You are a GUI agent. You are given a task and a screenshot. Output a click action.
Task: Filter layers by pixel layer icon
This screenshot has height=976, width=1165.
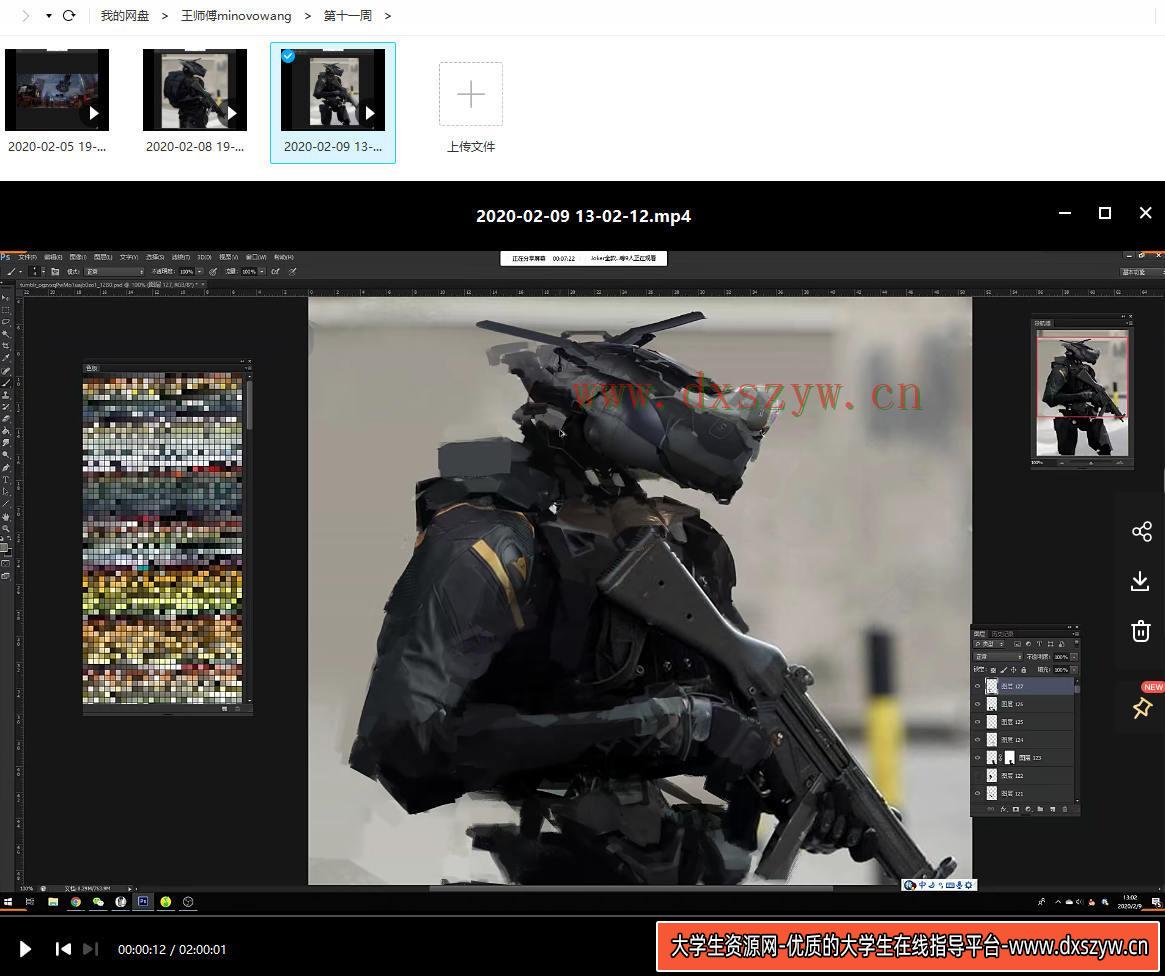pyautogui.click(x=1017, y=644)
